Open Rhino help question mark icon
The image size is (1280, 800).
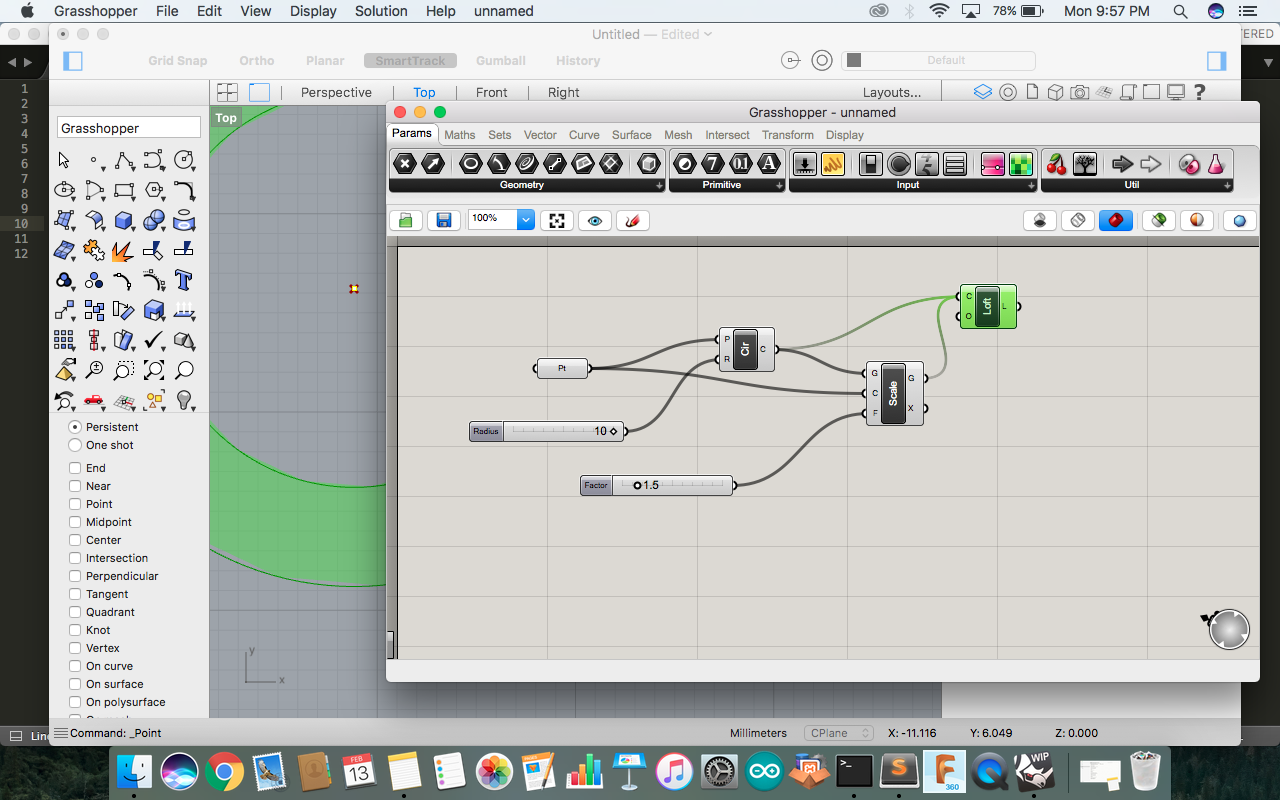click(x=1200, y=92)
